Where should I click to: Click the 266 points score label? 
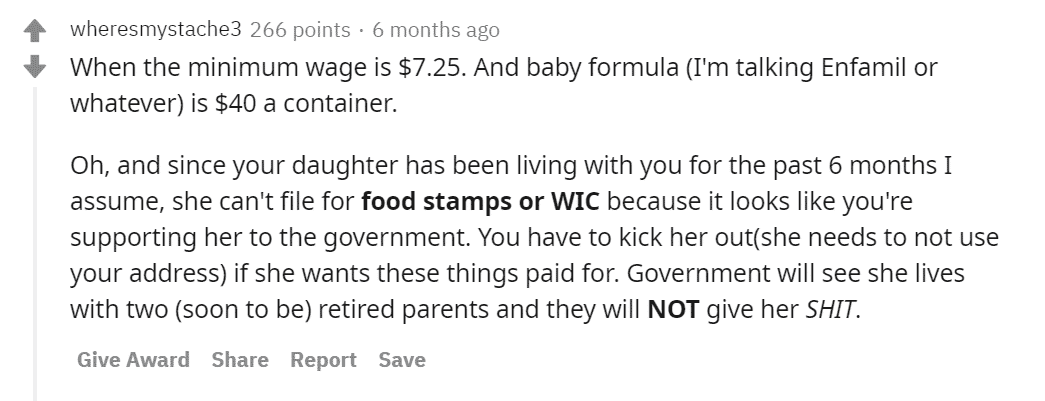click(x=300, y=29)
